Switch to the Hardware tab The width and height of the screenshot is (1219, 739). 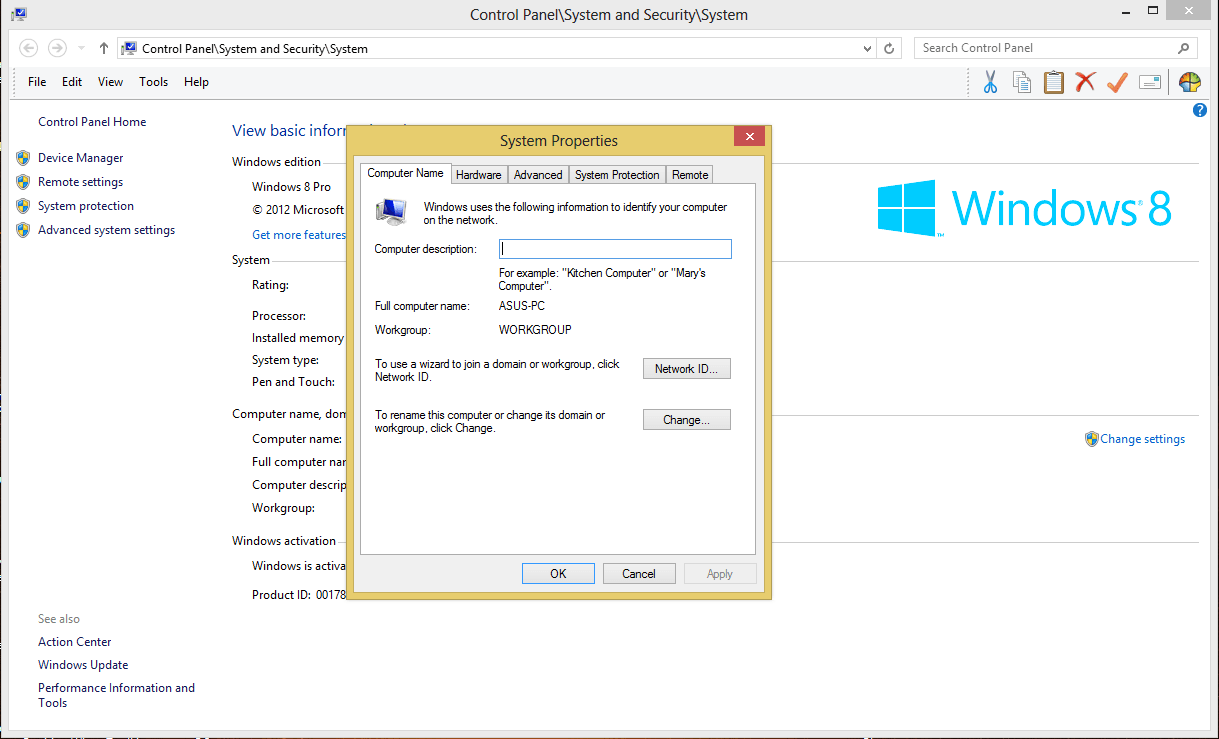click(x=478, y=175)
